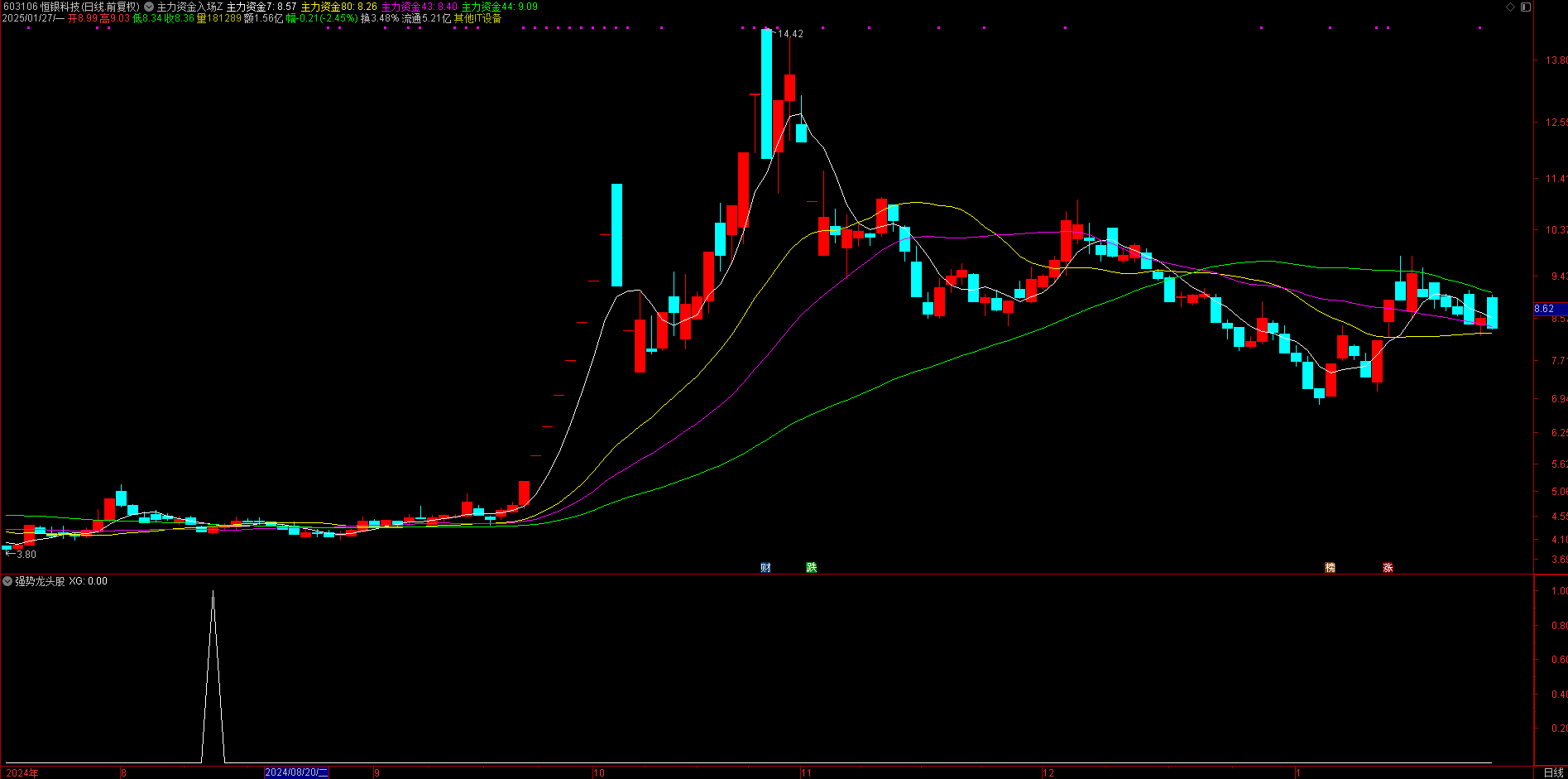Click the month 10 marker on the time axis
The width and height of the screenshot is (1568, 779).
[x=599, y=772]
